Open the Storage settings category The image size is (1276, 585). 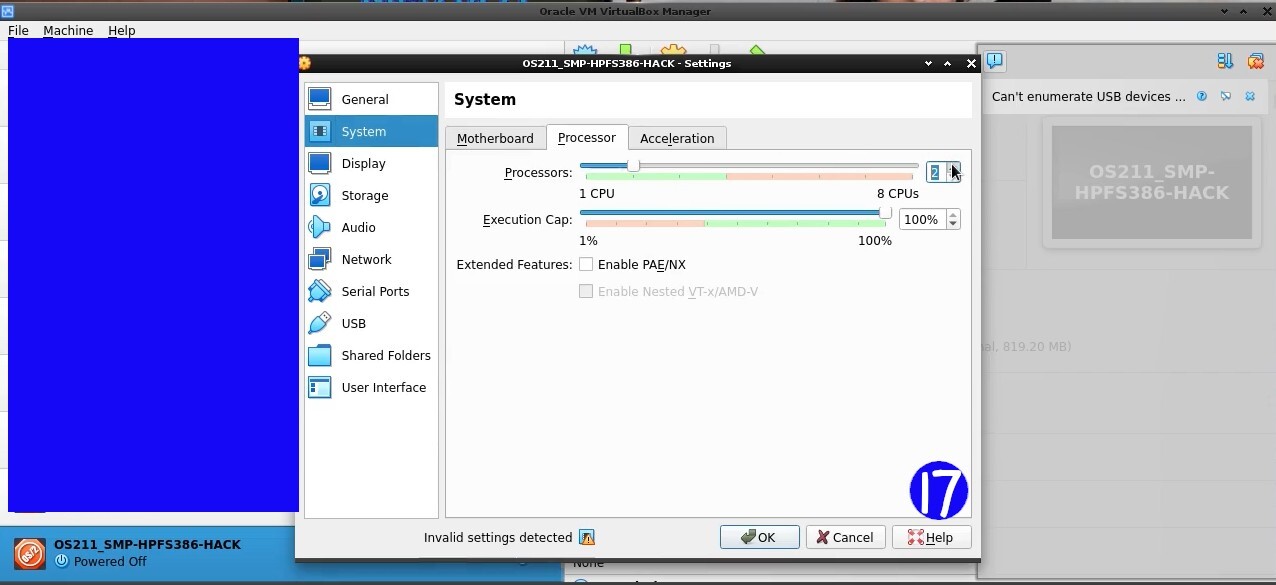tap(371, 195)
